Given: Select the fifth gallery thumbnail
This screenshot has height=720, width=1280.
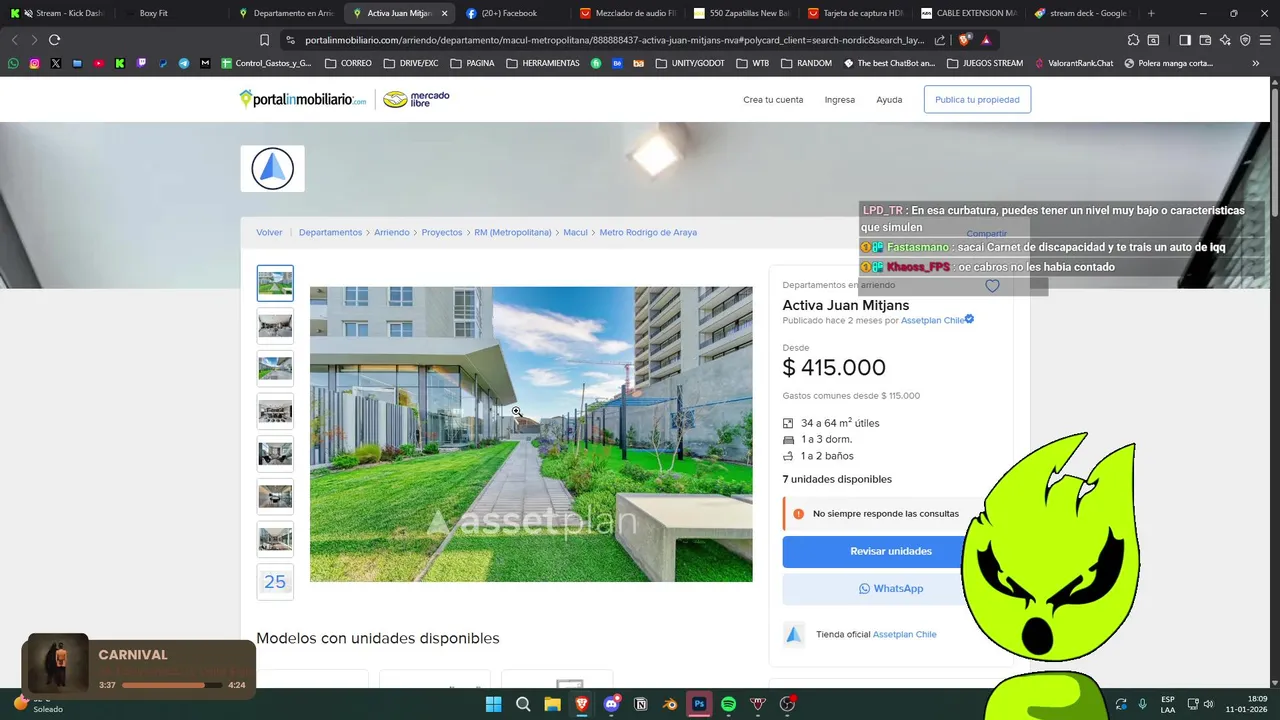Looking at the screenshot, I should point(275,454).
